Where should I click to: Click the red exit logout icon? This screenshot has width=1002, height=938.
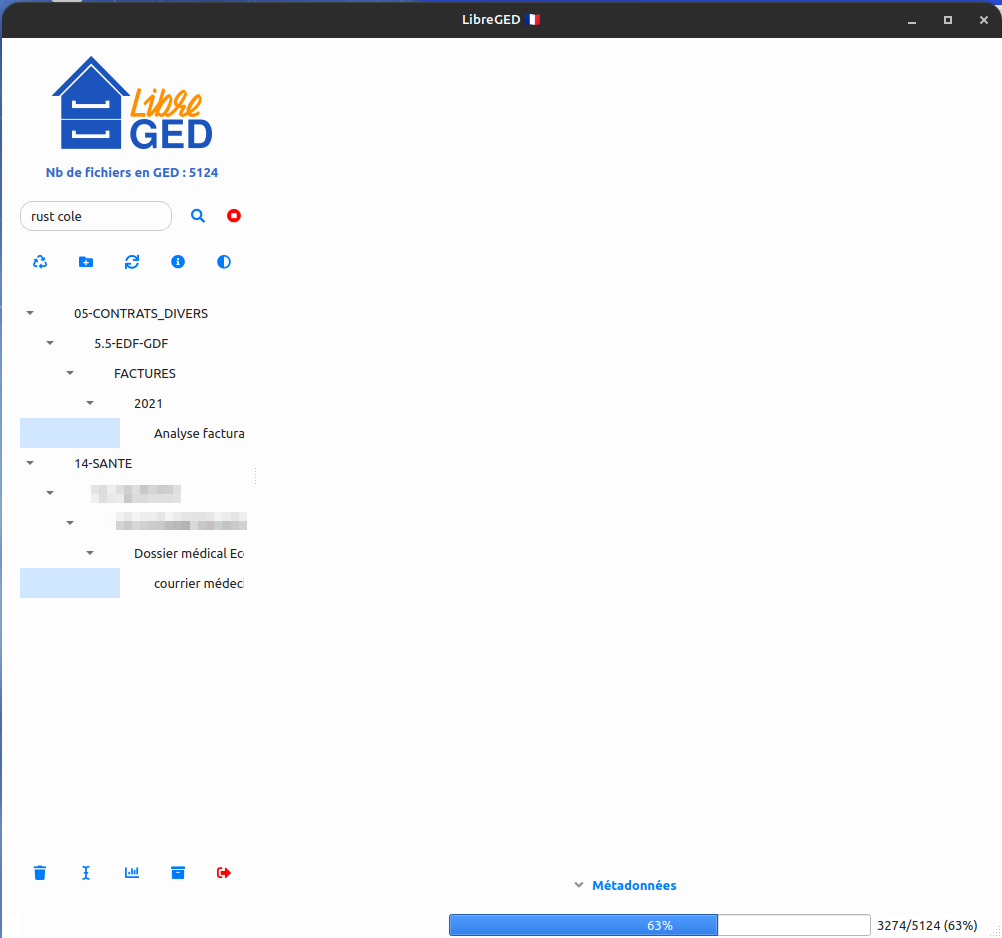[x=224, y=873]
